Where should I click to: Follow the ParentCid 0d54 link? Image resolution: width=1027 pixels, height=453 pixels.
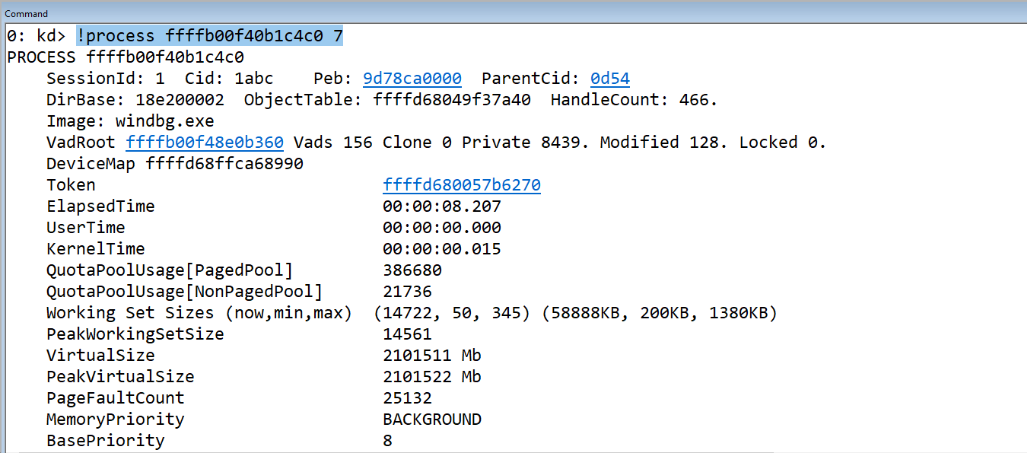[610, 79]
